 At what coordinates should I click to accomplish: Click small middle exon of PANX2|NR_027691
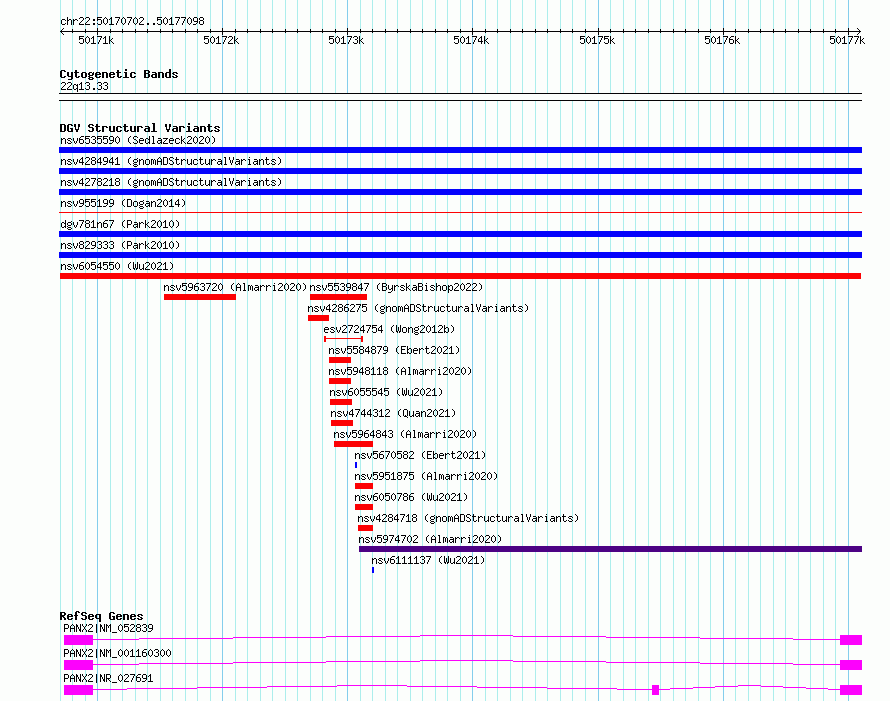[x=656, y=690]
